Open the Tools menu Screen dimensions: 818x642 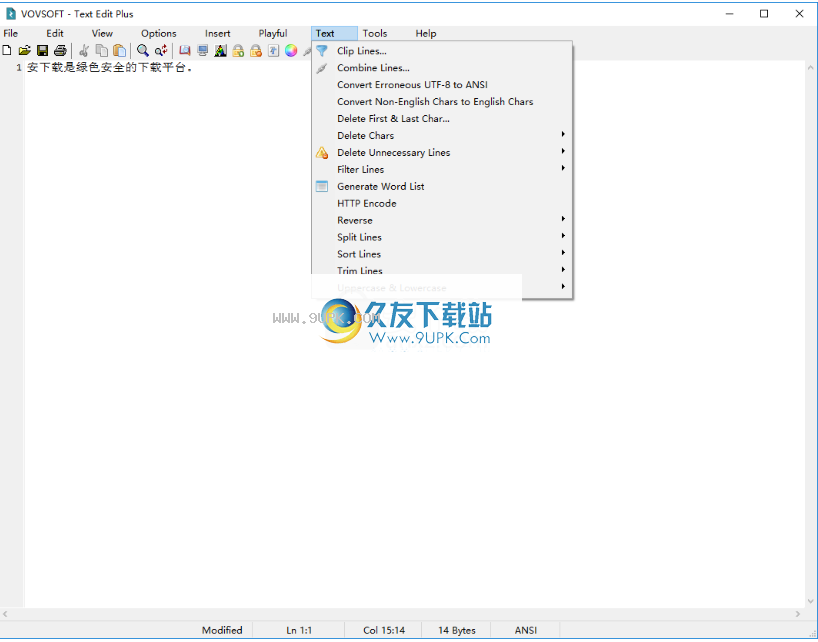[x=375, y=33]
